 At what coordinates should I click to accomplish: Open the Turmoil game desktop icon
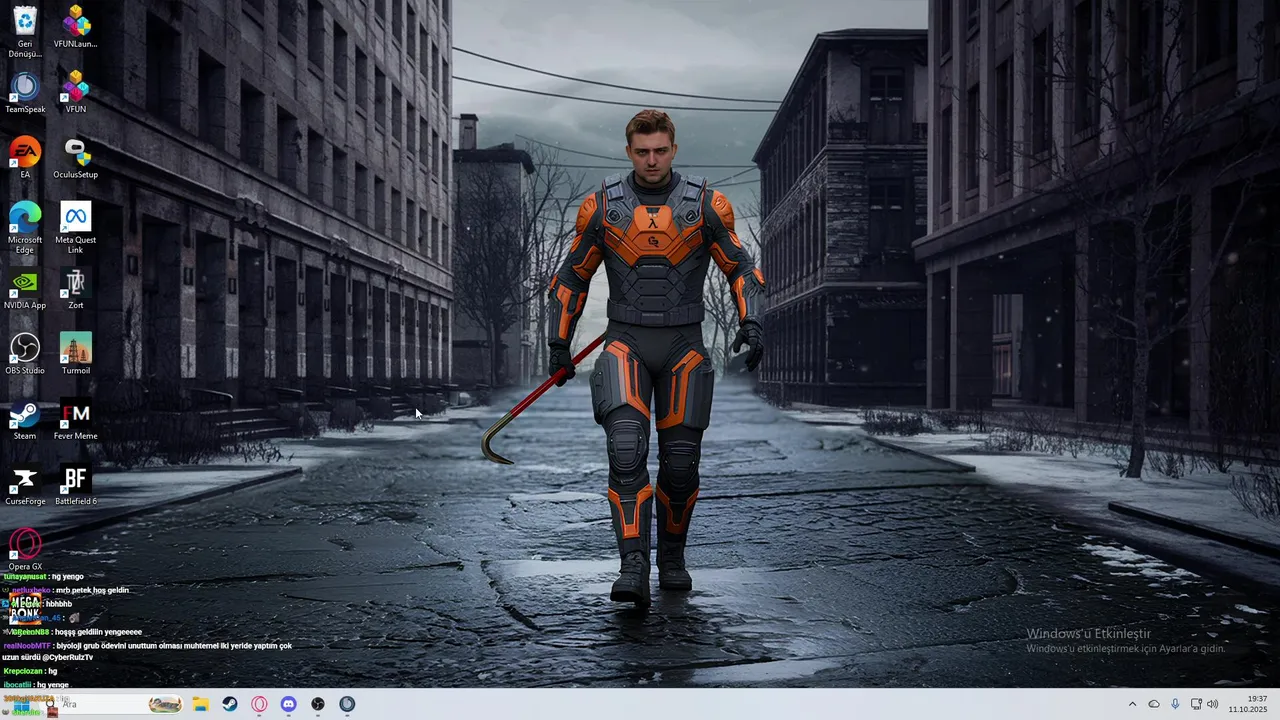click(x=75, y=354)
